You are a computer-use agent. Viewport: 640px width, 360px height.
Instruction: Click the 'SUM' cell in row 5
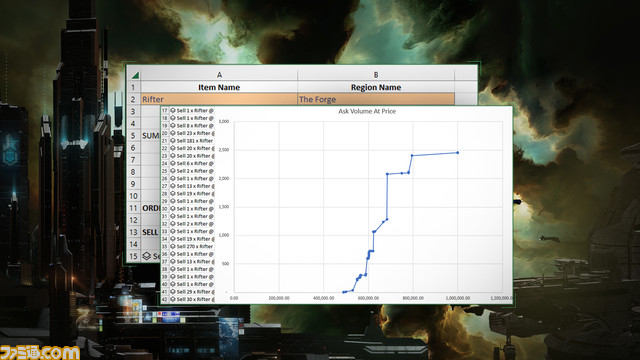coord(150,136)
